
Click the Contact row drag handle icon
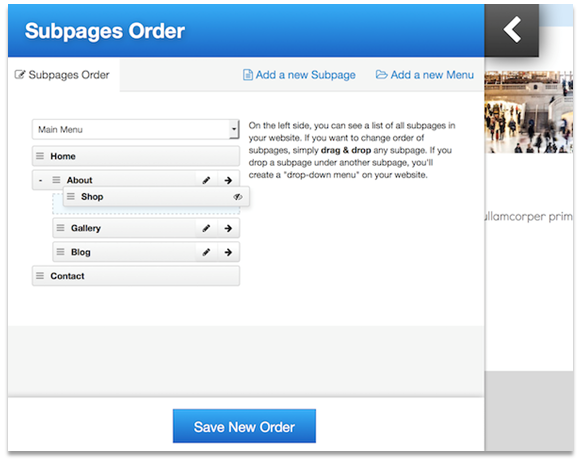point(40,276)
